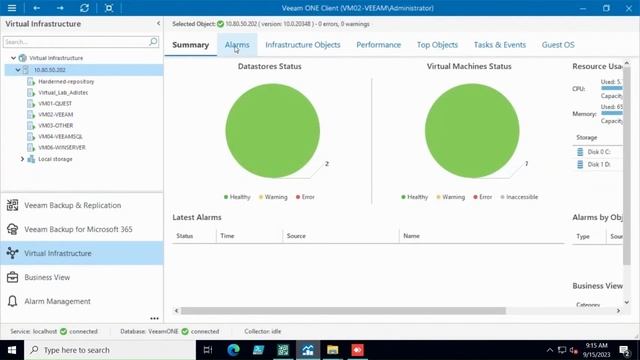Sort Latest Alarms by Time column
This screenshot has height=360, width=640.
point(227,236)
